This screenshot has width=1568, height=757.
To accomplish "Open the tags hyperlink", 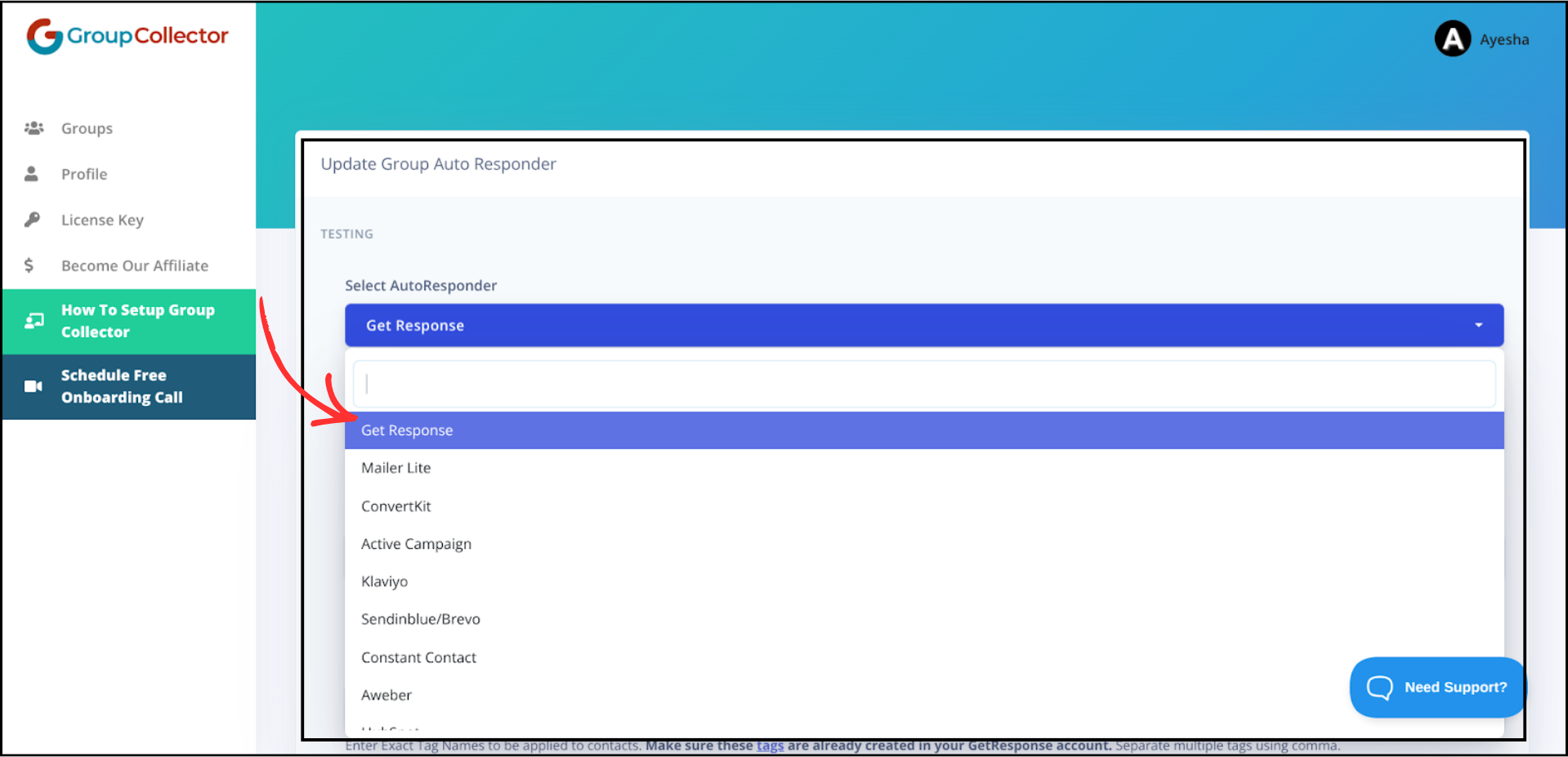I will (769, 745).
